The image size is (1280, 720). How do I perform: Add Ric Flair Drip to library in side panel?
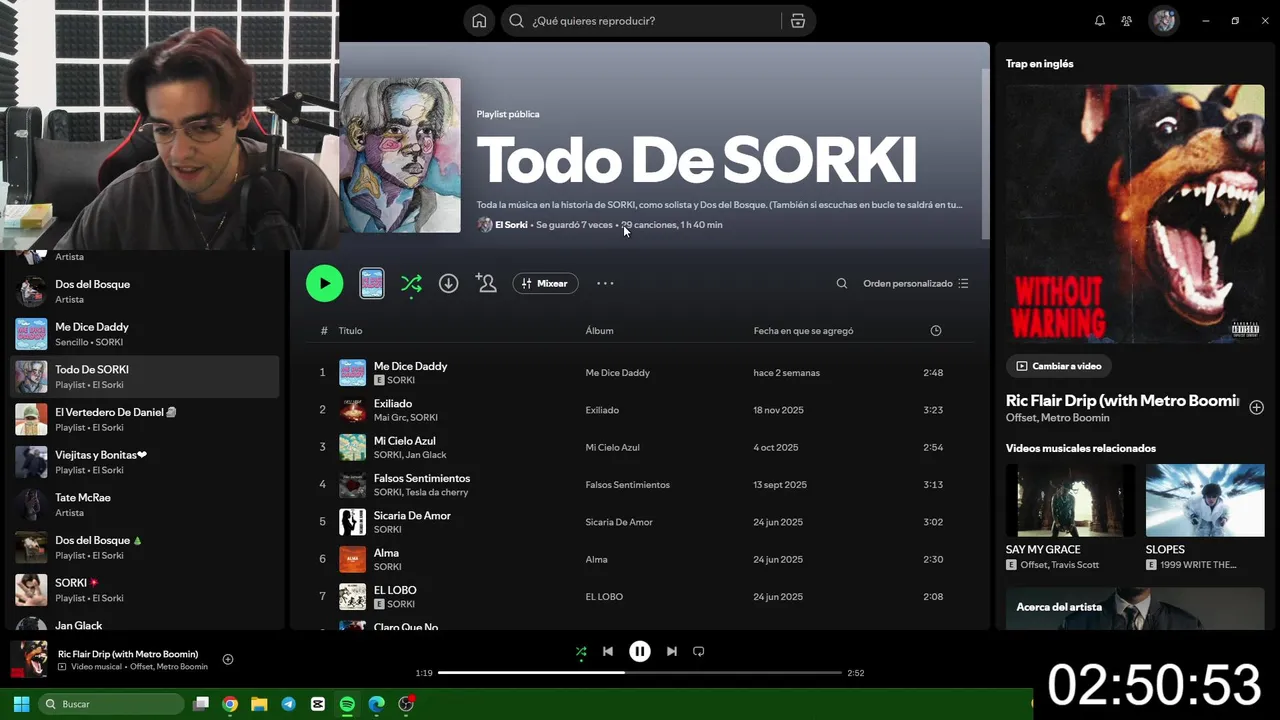pos(1257,407)
